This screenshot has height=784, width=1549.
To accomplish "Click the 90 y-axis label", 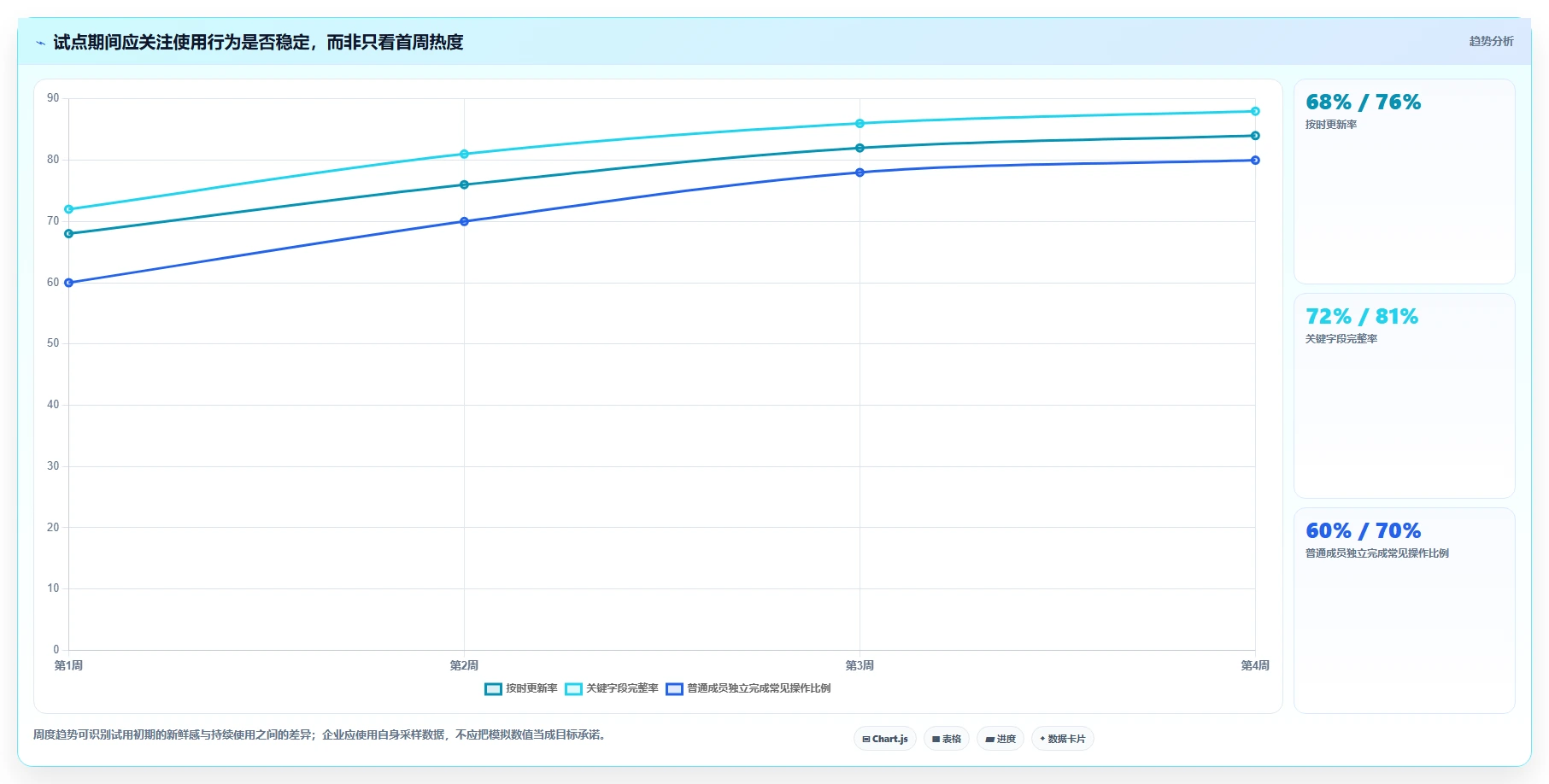I will (53, 98).
